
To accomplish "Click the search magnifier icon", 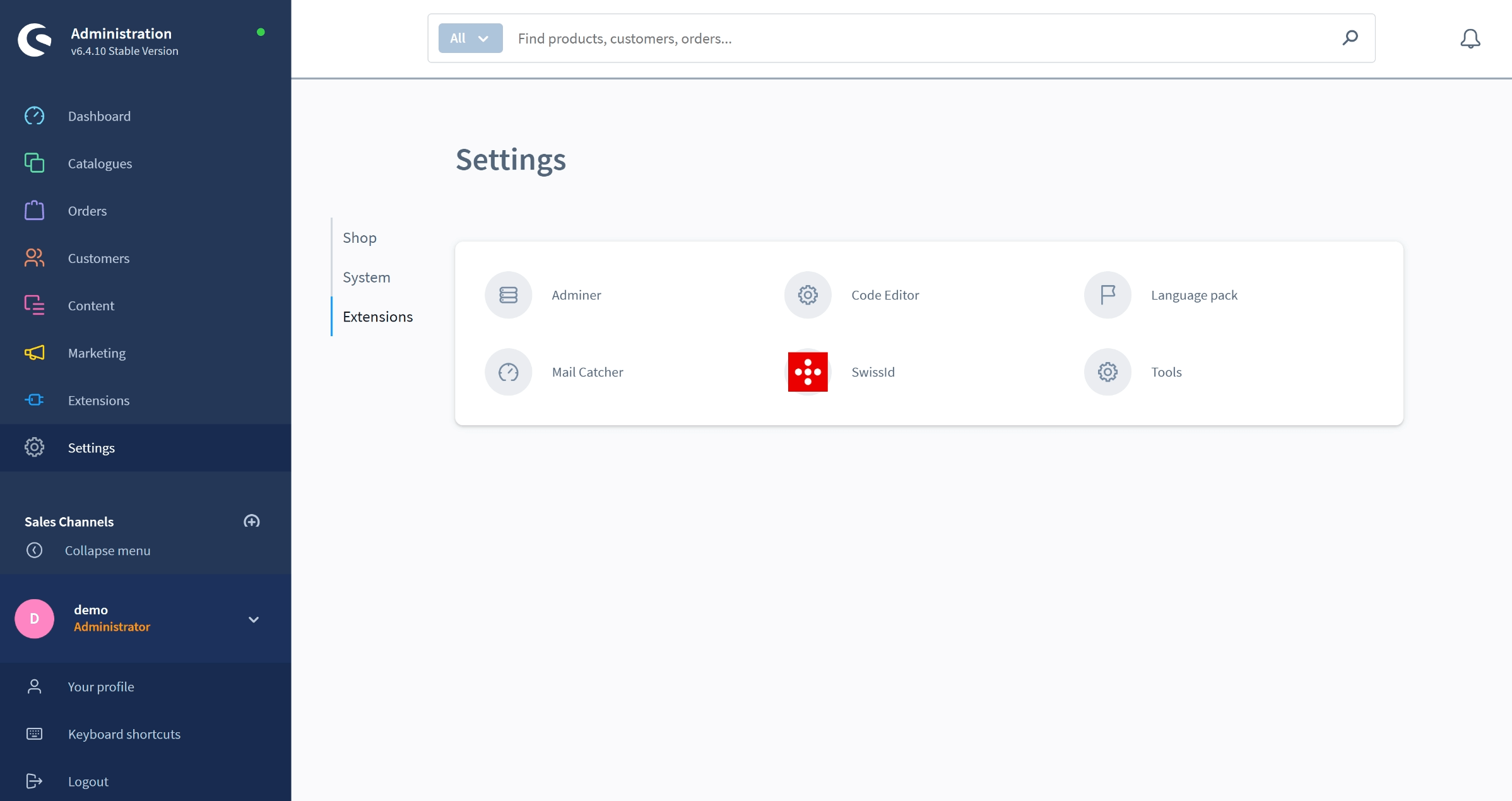I will point(1350,38).
